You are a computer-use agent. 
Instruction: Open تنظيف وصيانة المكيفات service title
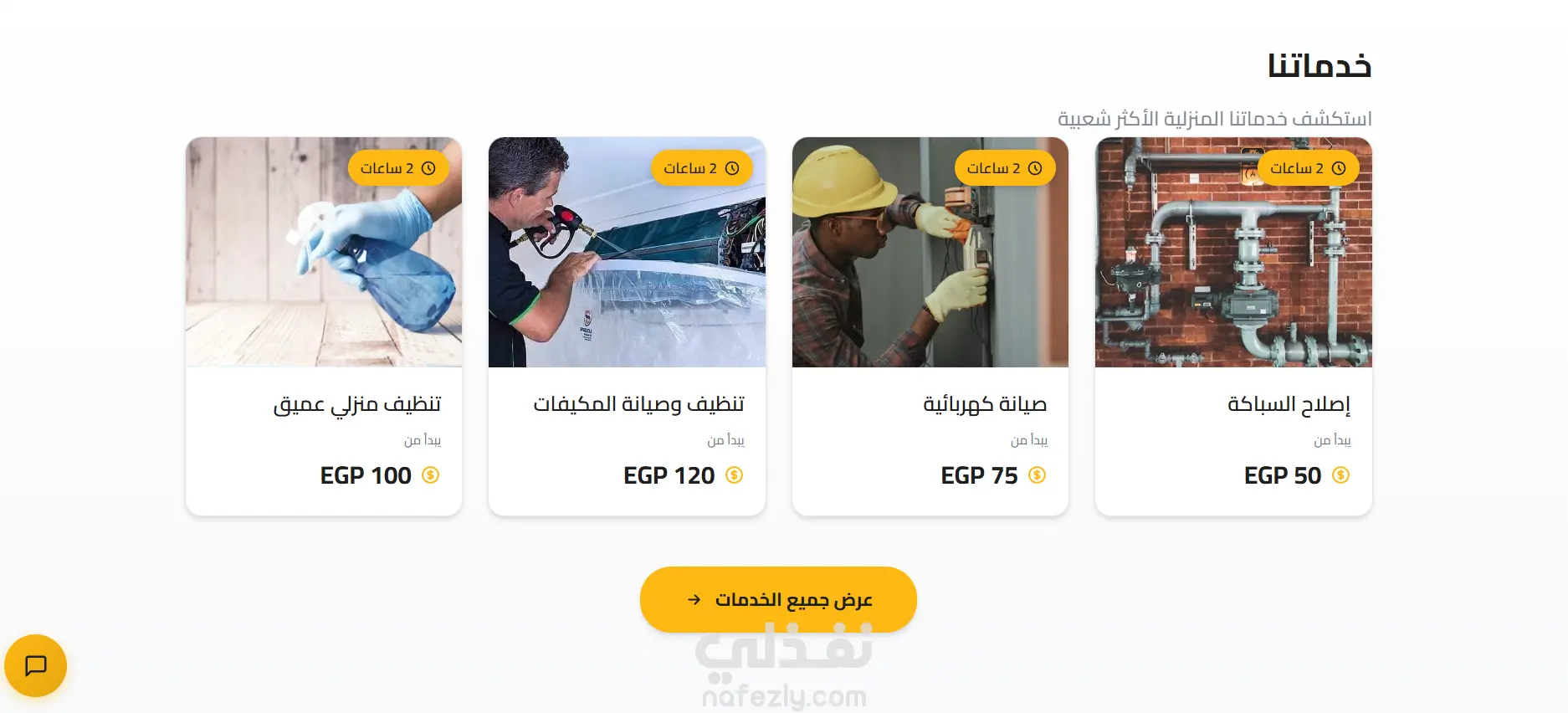click(x=638, y=404)
